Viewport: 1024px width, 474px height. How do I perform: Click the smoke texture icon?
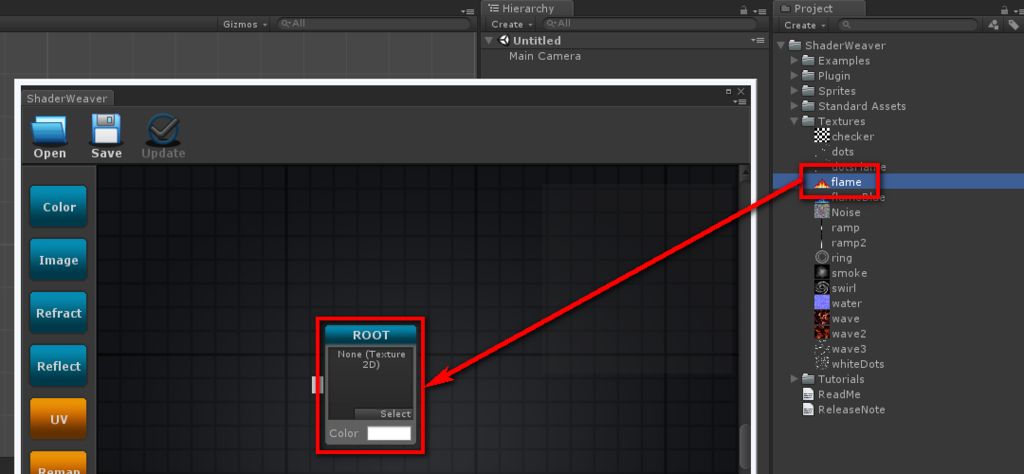[822, 273]
